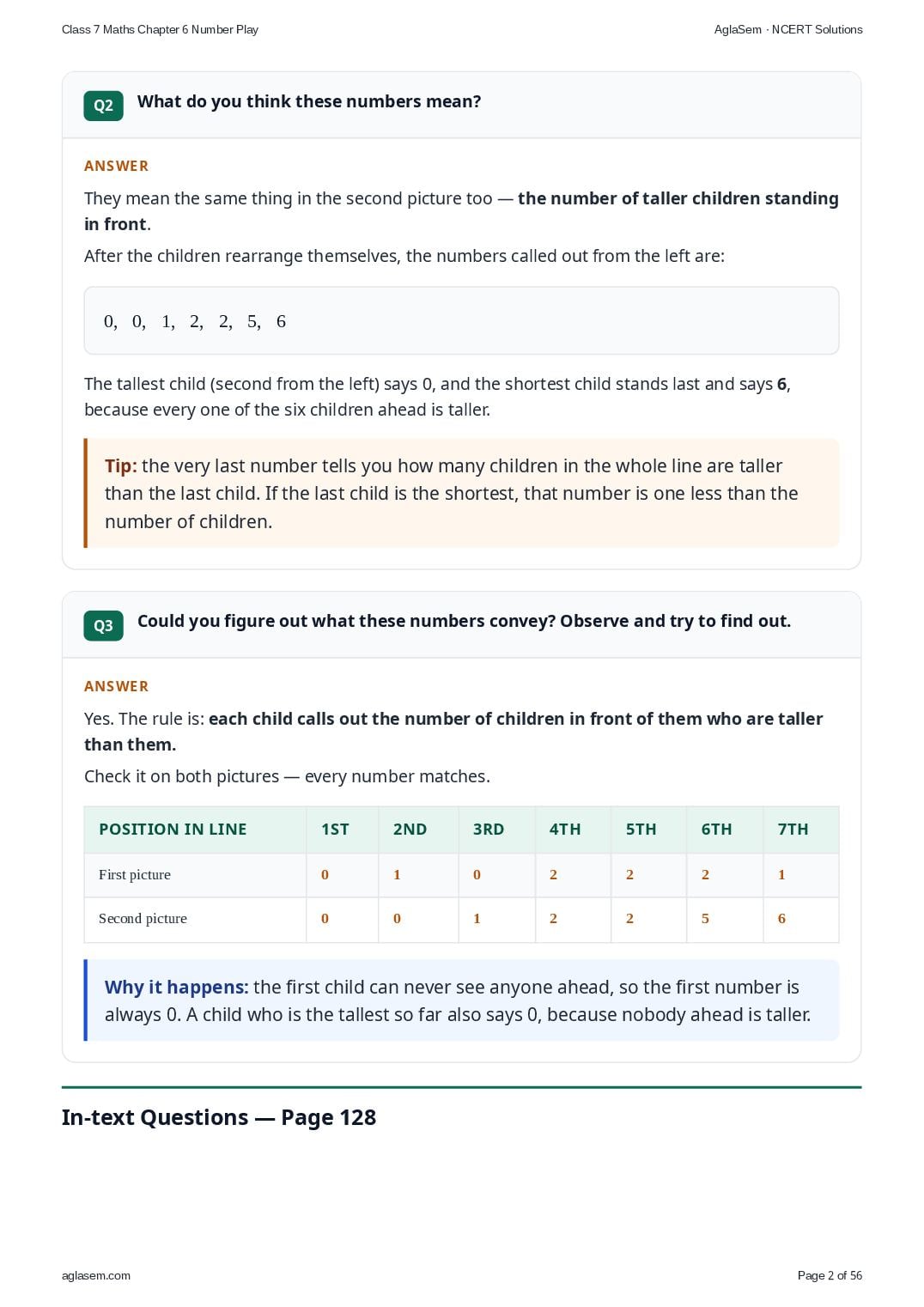The image size is (924, 1307).
Task: Click the AglaSem NCERT Solutions header text
Action: (x=788, y=29)
